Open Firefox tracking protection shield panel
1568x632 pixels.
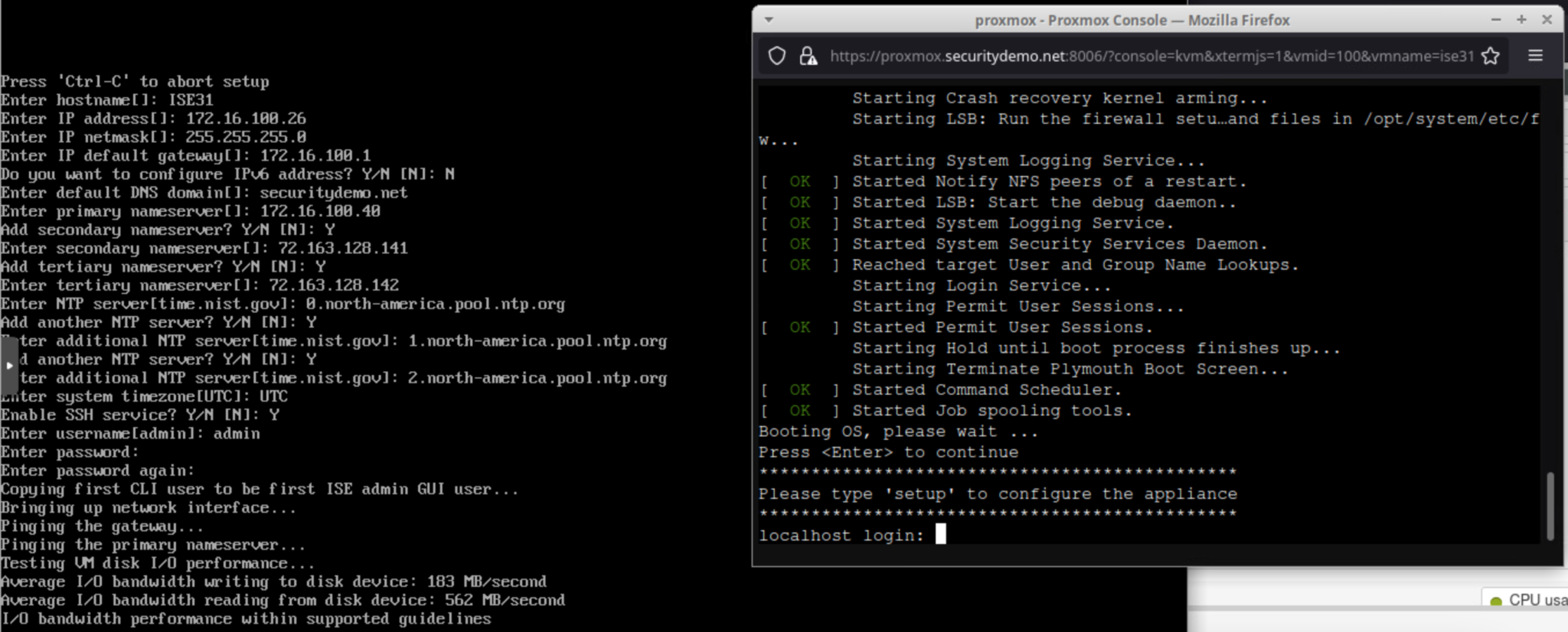(776, 56)
